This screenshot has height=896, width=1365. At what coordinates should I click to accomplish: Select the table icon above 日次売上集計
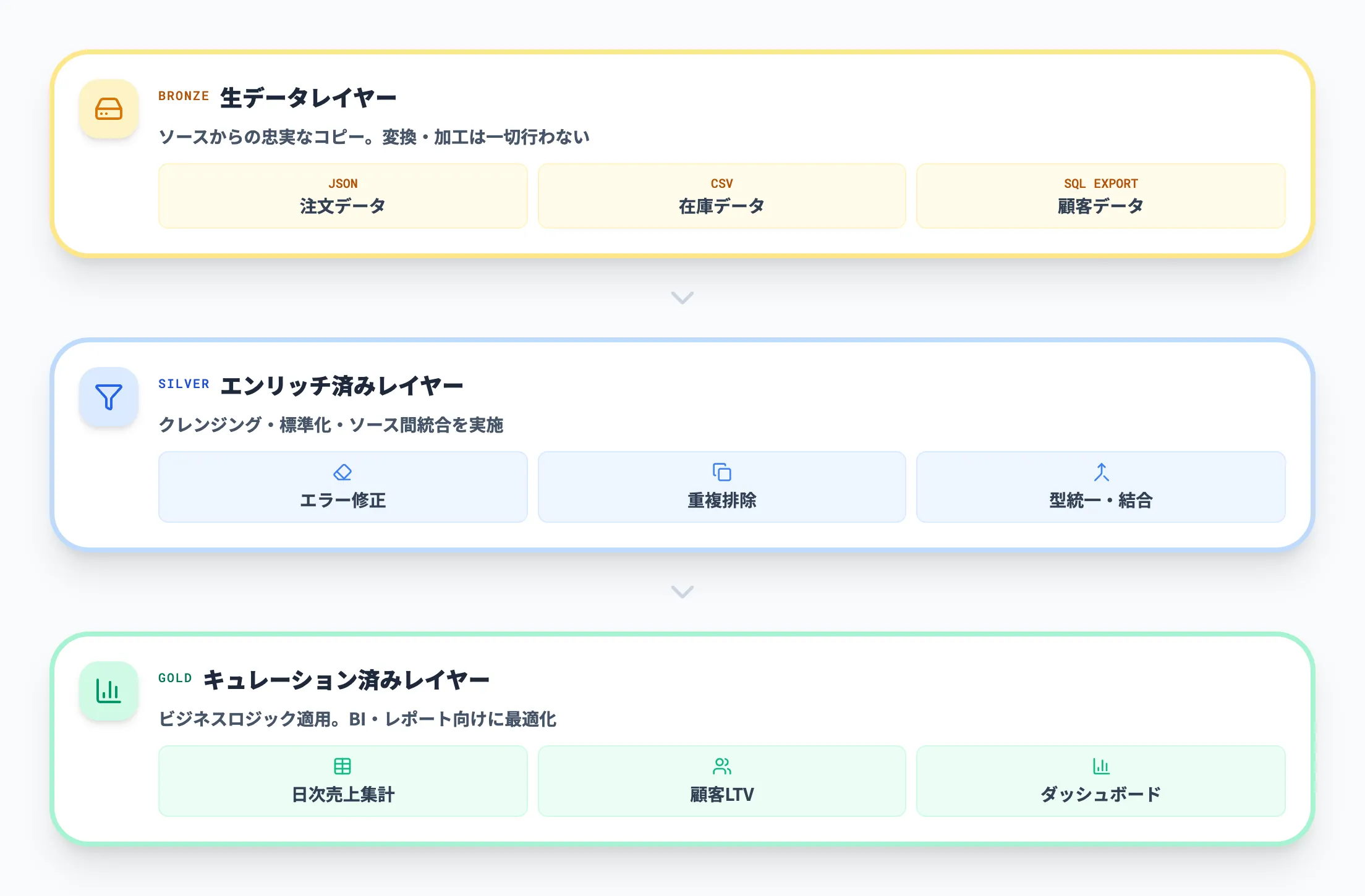(x=342, y=766)
